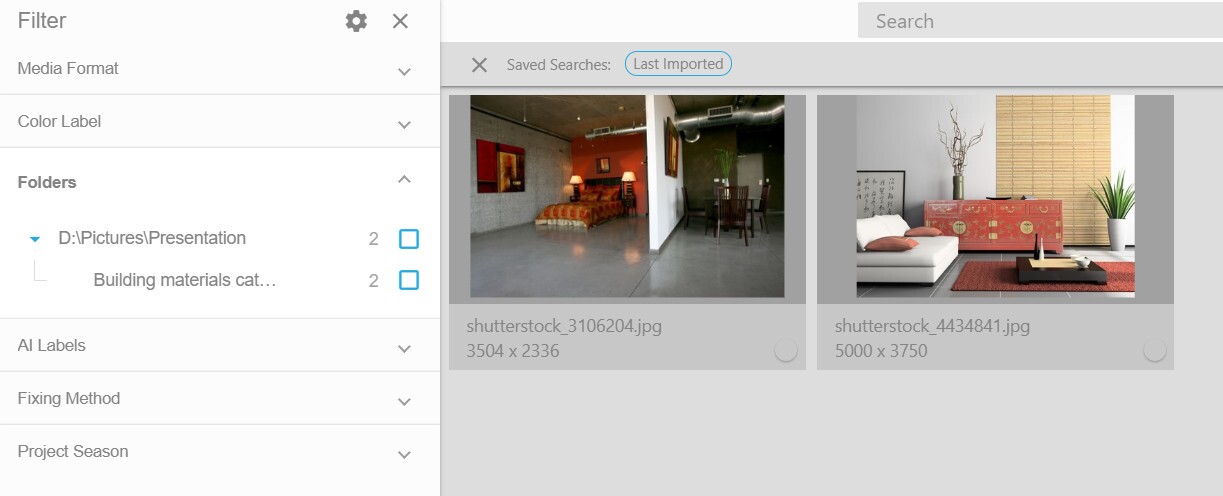Clear the Saved Searches bar
This screenshot has height=496, width=1223.
pyautogui.click(x=479, y=65)
